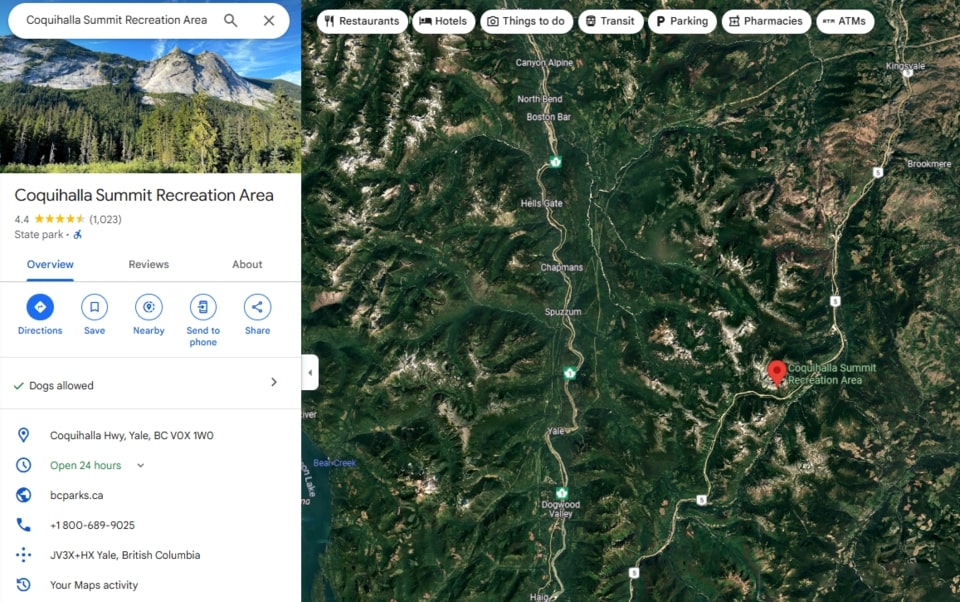The height and width of the screenshot is (602, 960).
Task: Click the search magnifier icon
Action: (230, 20)
